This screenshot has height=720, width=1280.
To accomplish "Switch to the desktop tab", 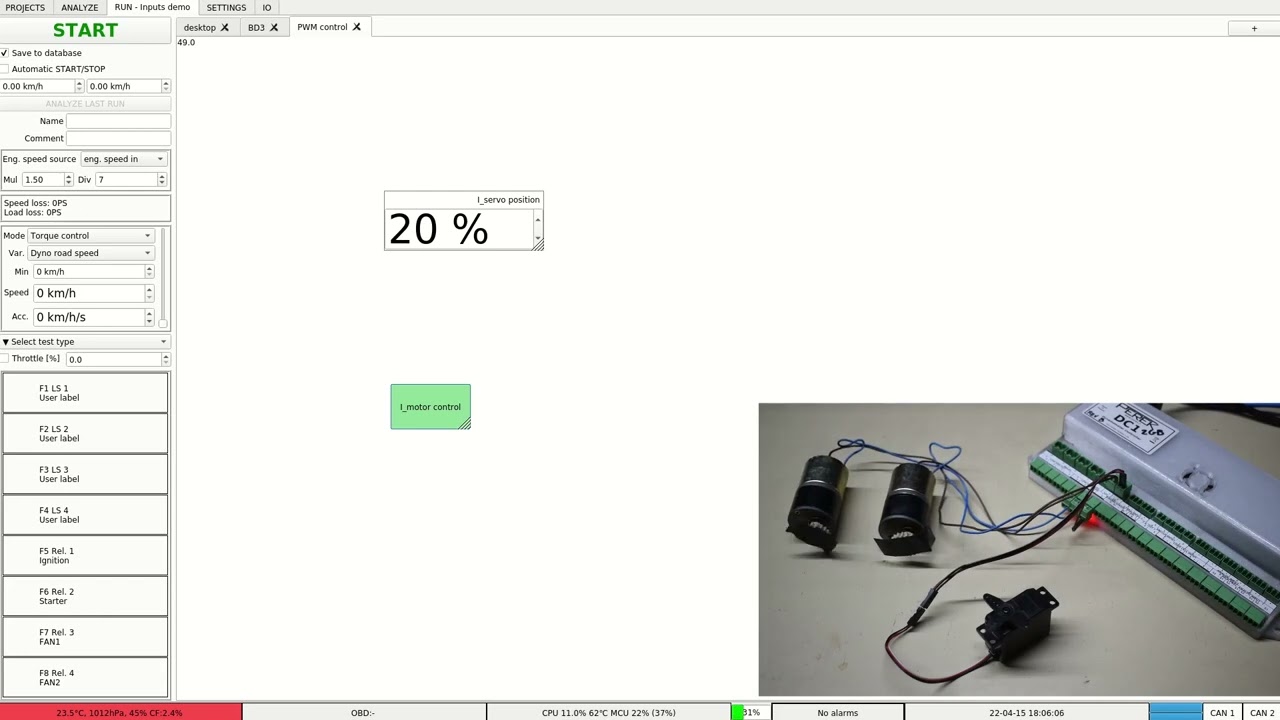I will point(200,27).
